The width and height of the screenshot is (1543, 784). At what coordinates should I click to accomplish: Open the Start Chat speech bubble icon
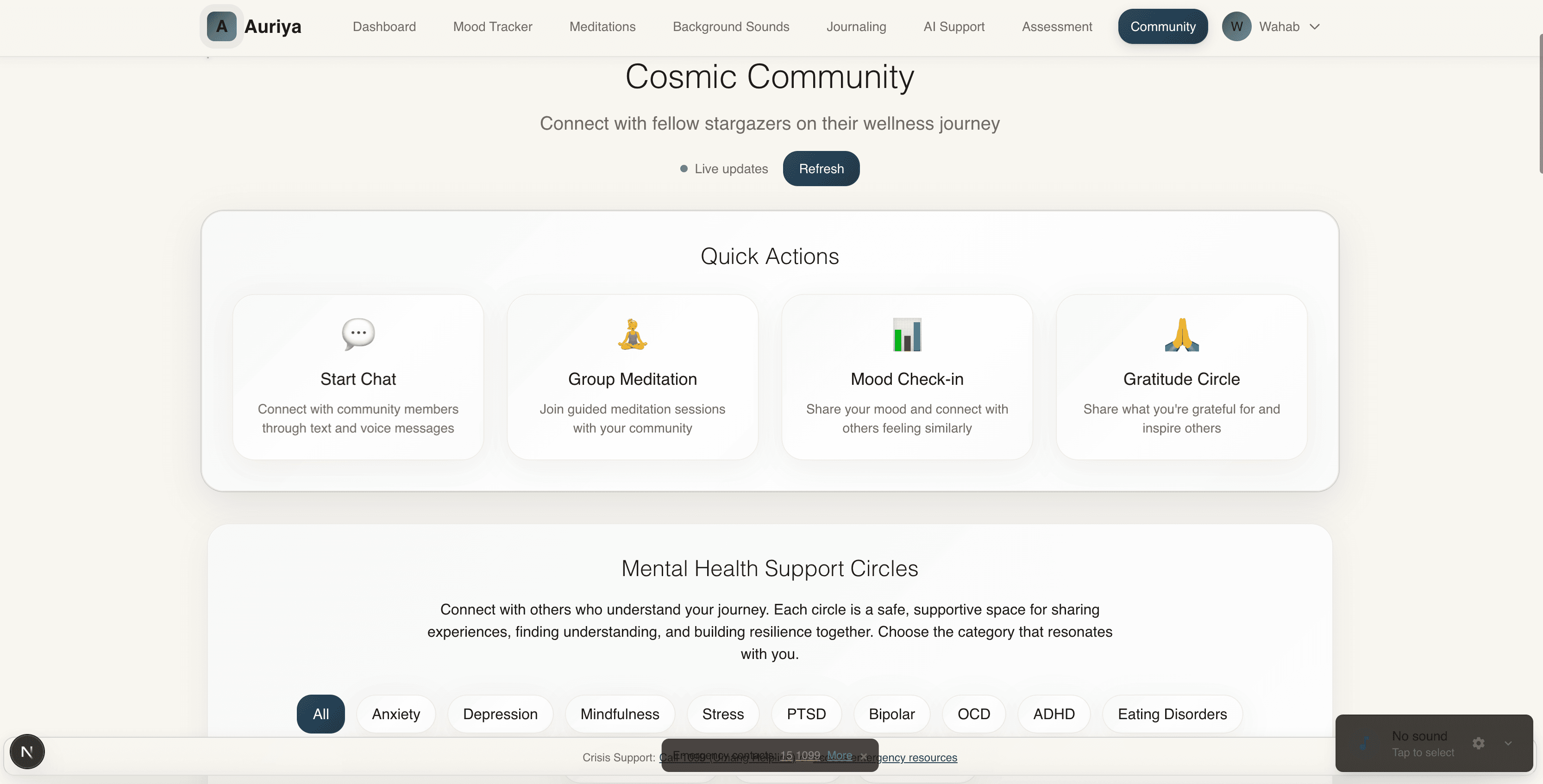[x=358, y=333]
